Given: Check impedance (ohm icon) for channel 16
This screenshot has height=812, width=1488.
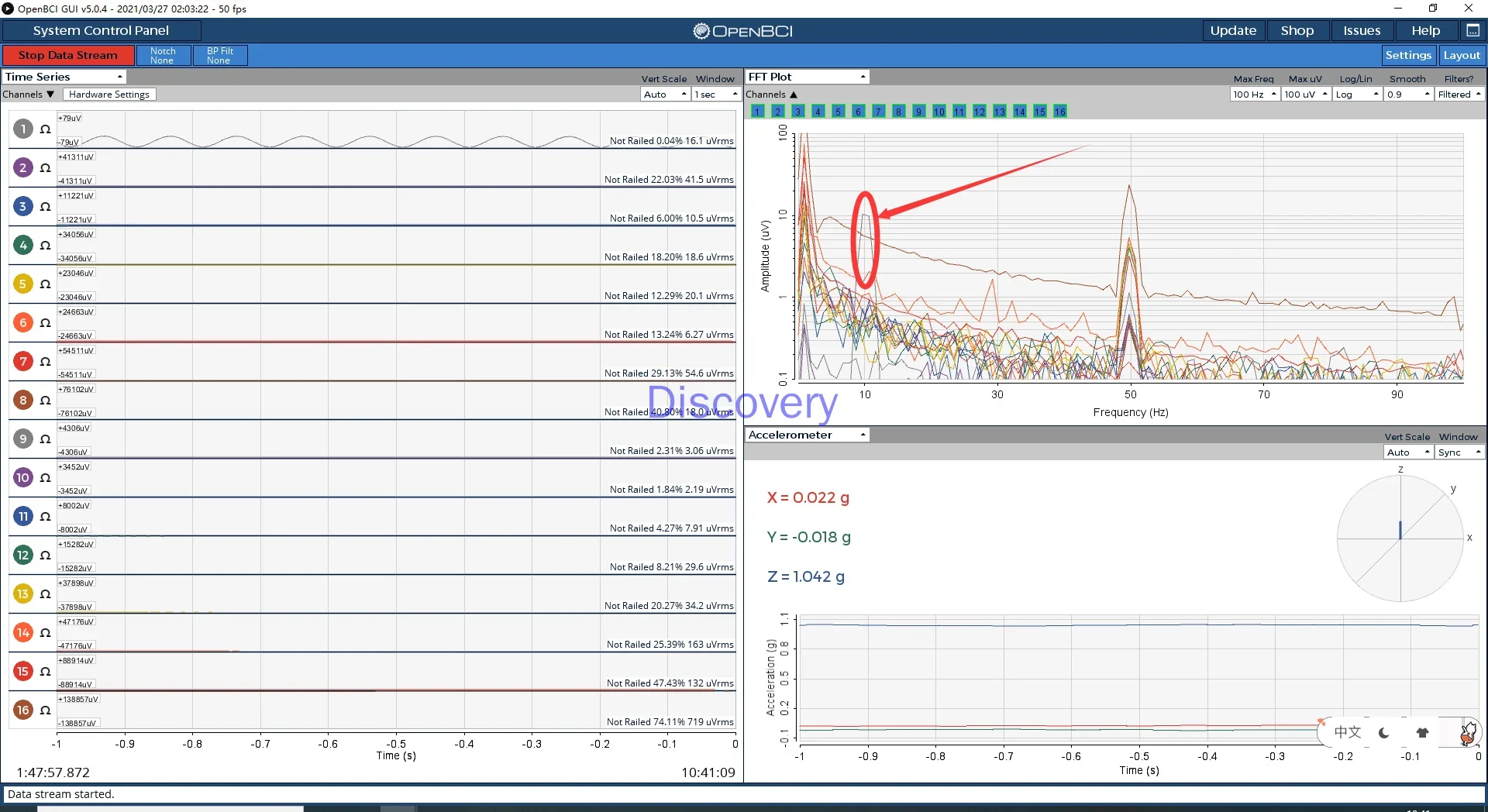Looking at the screenshot, I should coord(46,710).
